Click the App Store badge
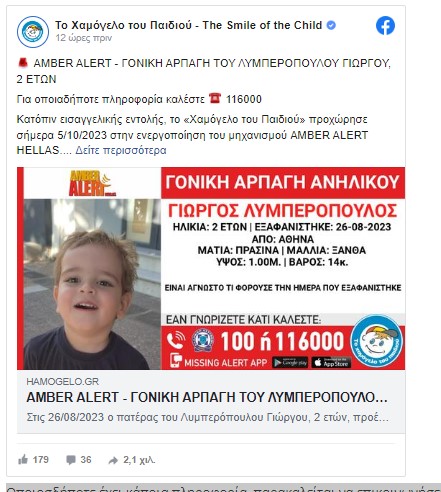 [x=331, y=362]
